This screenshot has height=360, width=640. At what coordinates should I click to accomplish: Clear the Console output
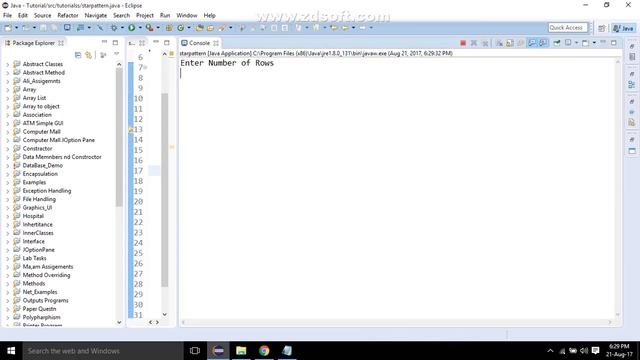pyautogui.click(x=499, y=43)
